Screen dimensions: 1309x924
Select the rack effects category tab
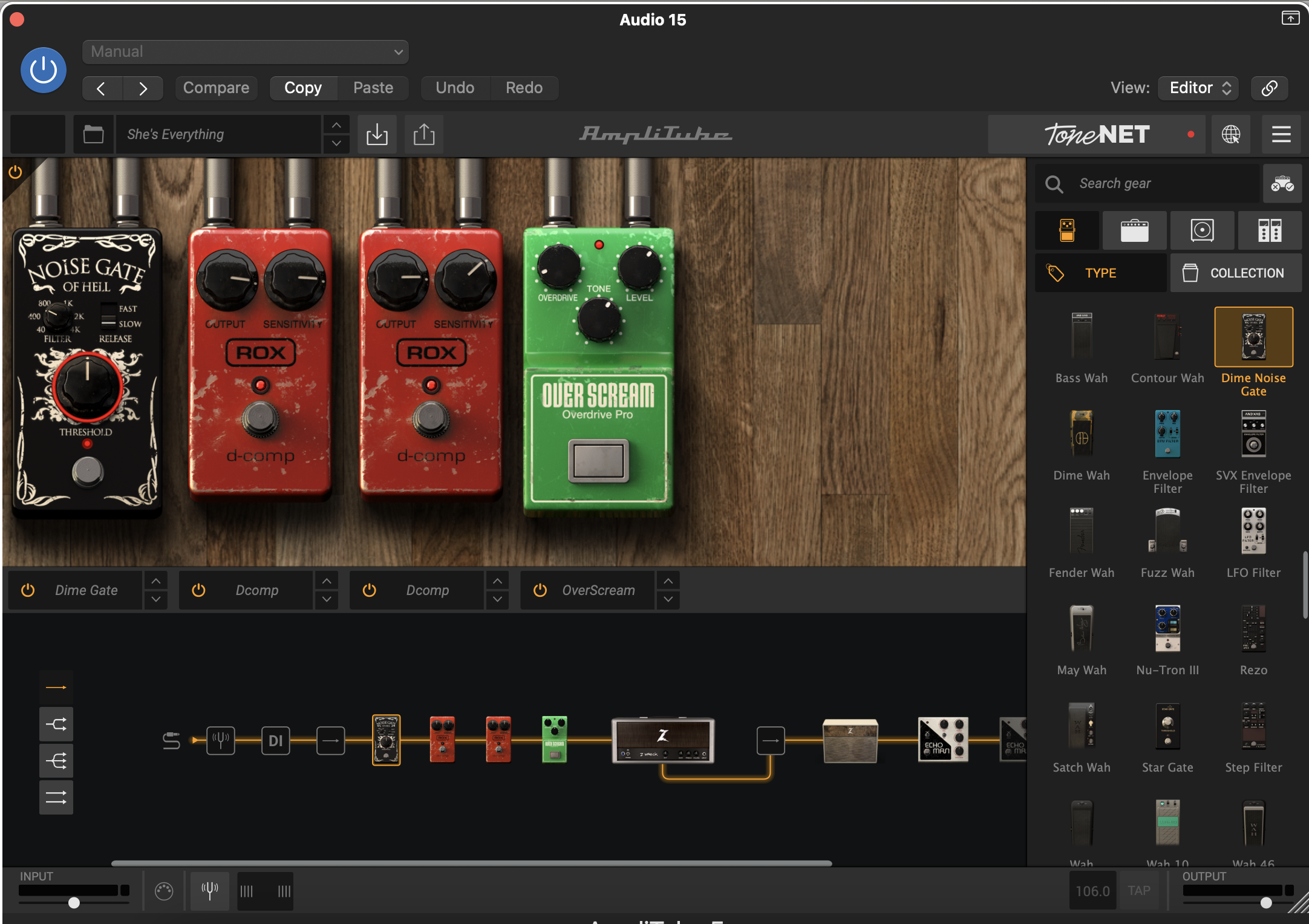pyautogui.click(x=1270, y=230)
